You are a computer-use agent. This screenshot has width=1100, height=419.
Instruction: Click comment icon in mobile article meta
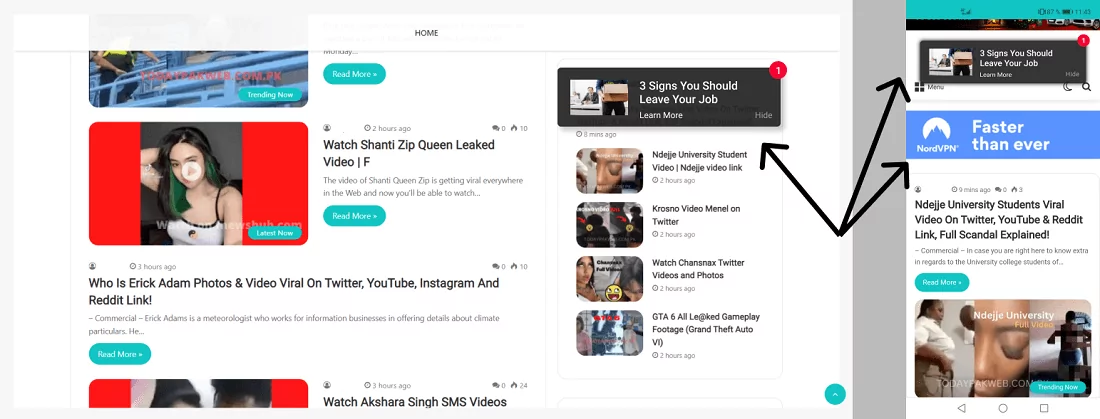(996, 189)
